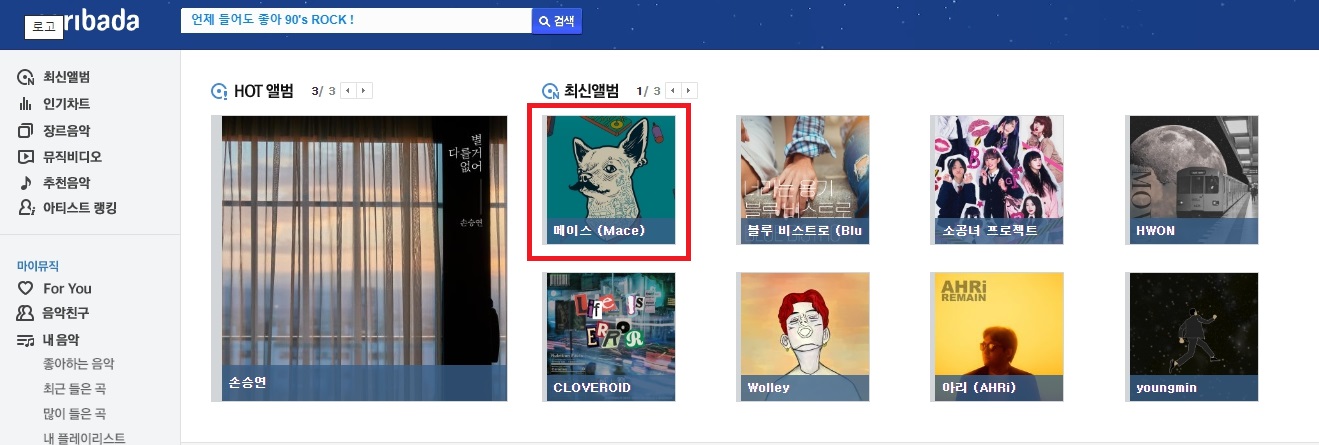Expand 내 음악 menu
Image resolution: width=1319 pixels, height=445 pixels.
coord(61,340)
